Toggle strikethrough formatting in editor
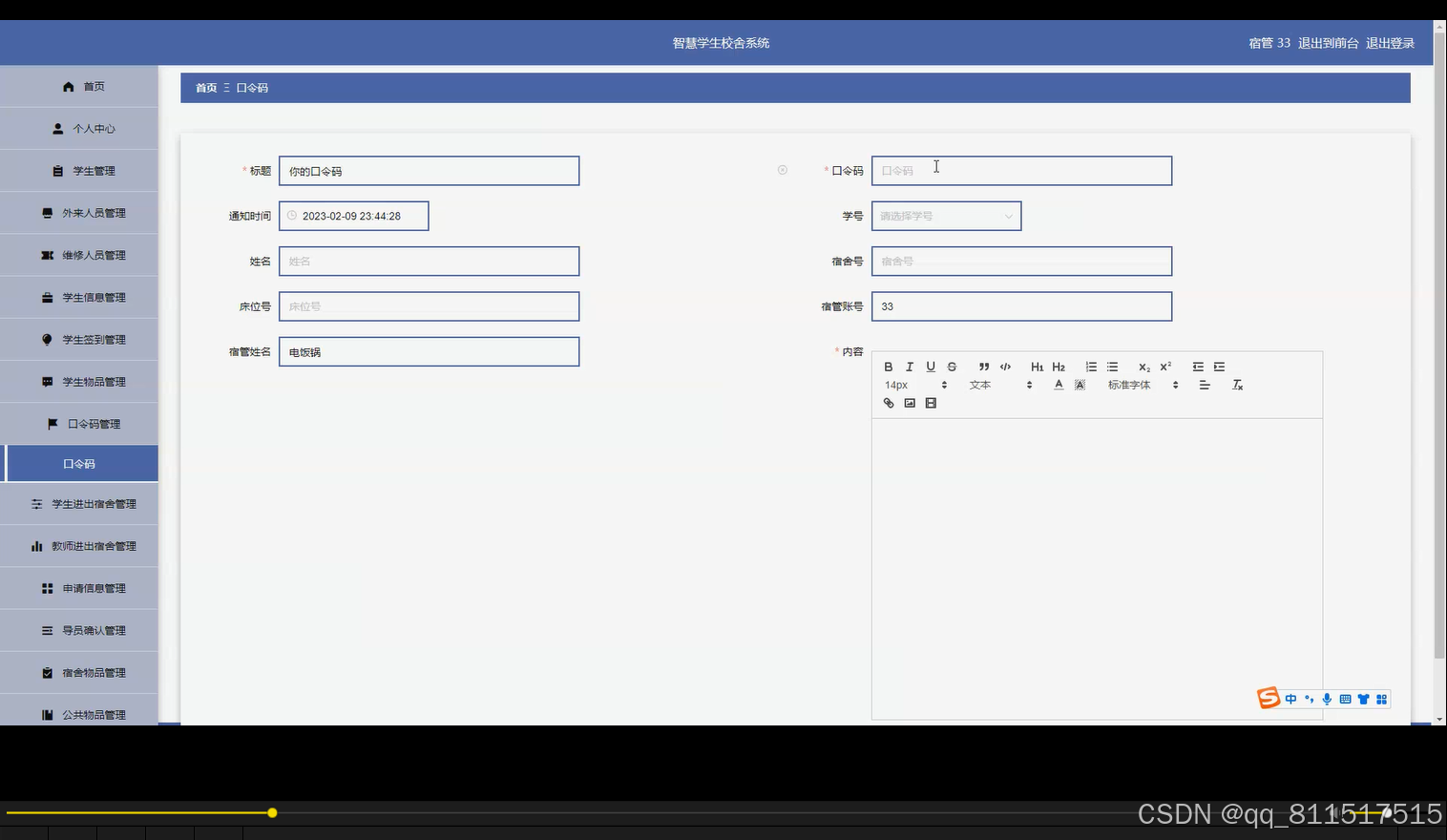Viewport: 1447px width, 840px height. point(952,367)
